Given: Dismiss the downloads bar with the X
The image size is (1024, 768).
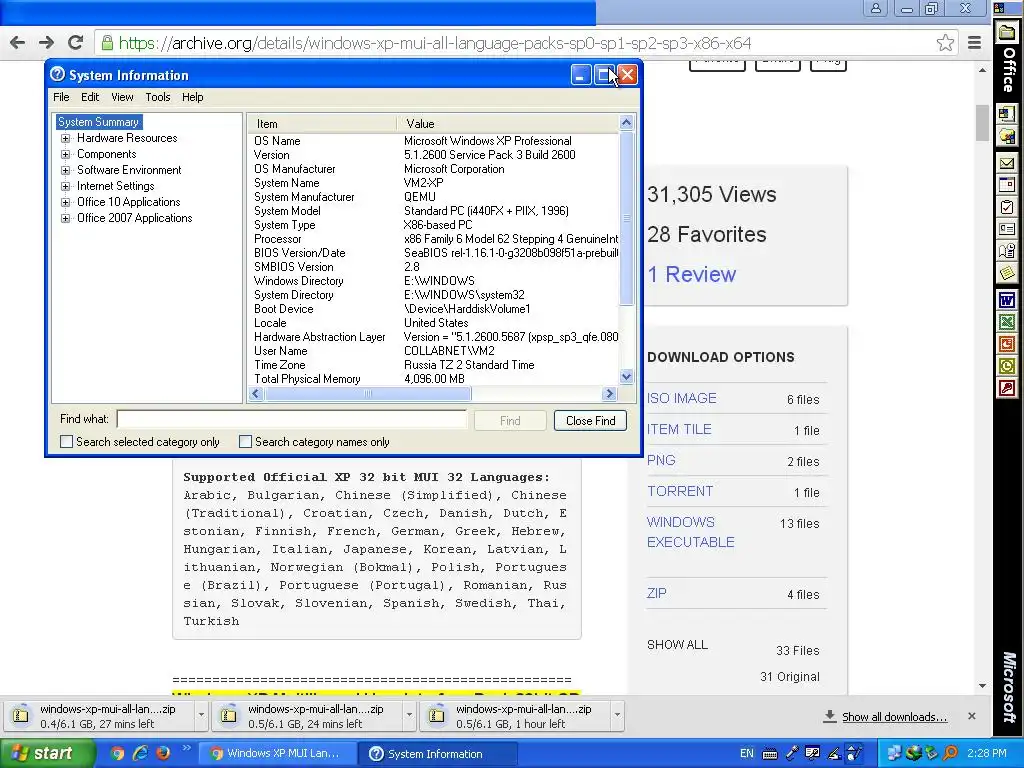Looking at the screenshot, I should (971, 716).
